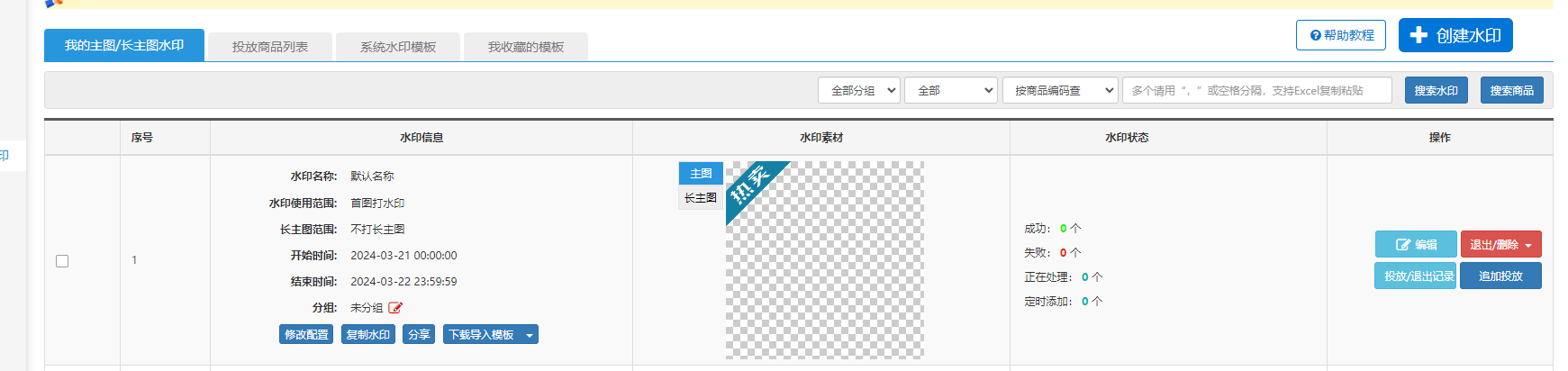
Task: Open the 全部分组 group dropdown
Action: coord(858,90)
